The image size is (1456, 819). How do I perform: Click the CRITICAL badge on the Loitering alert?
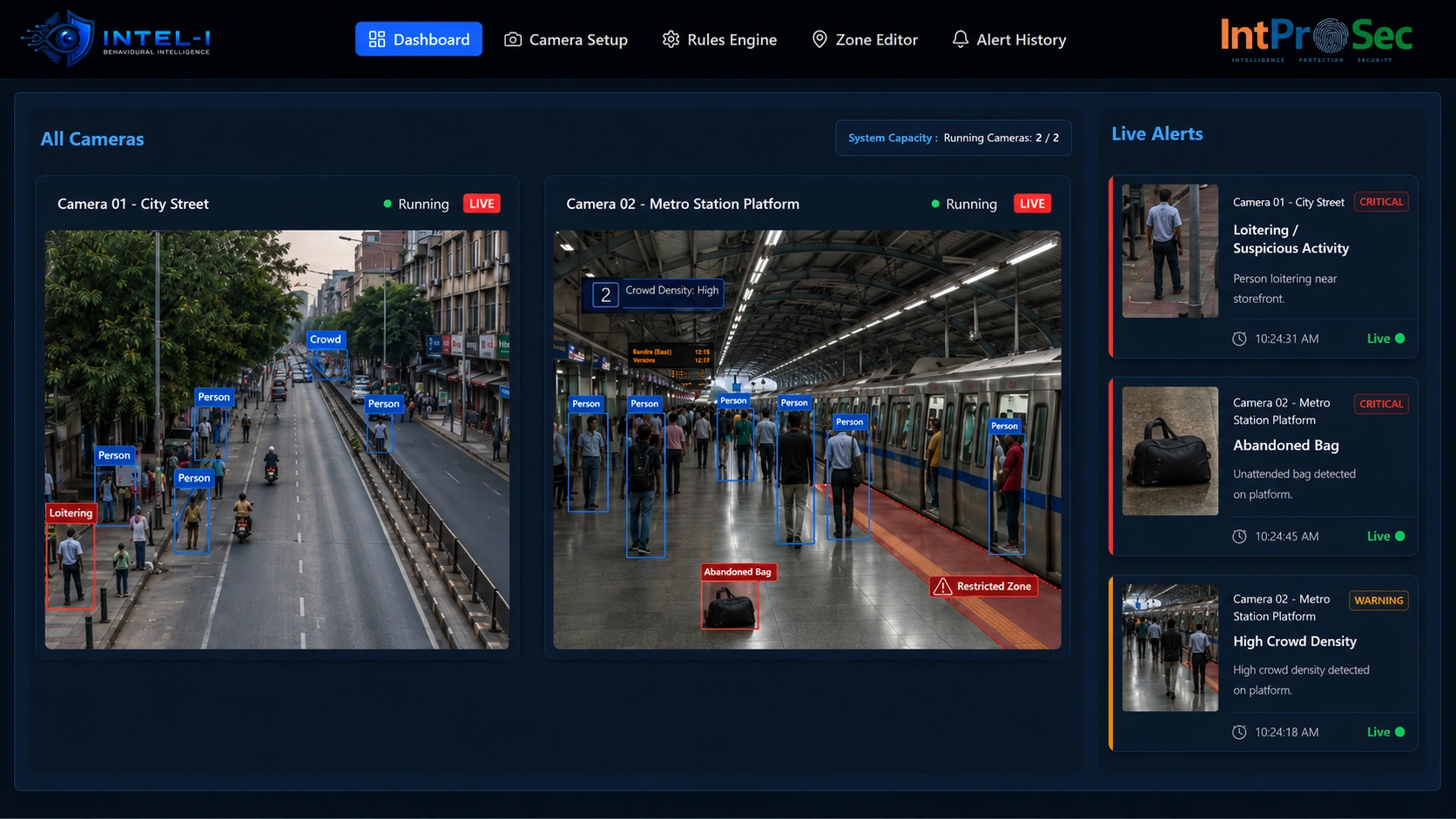(1381, 202)
